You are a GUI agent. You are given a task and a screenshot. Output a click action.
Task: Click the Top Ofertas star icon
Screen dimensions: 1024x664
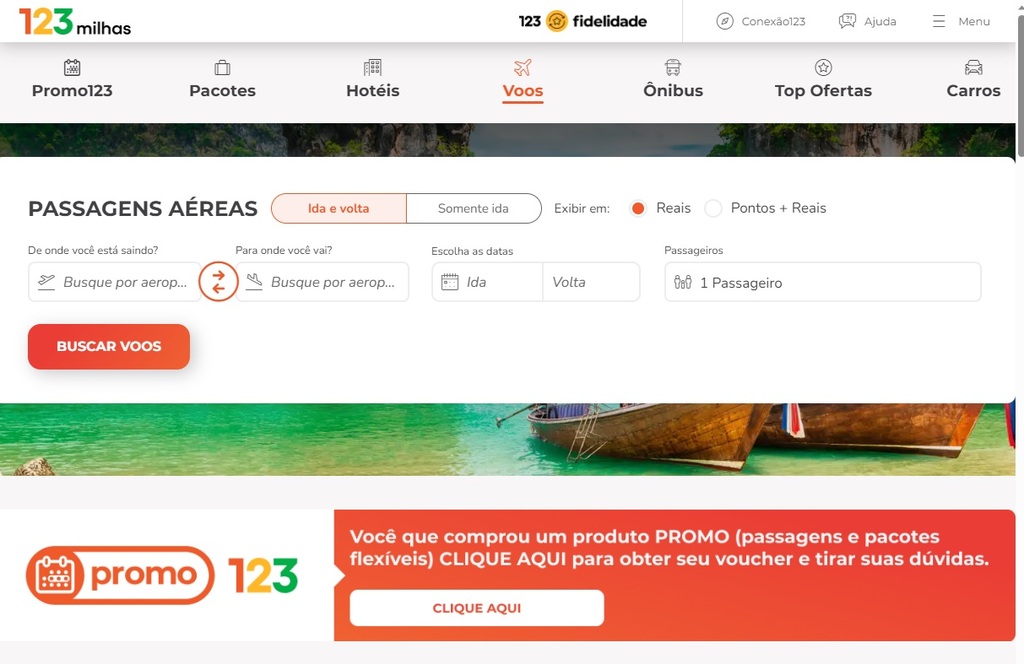click(823, 67)
